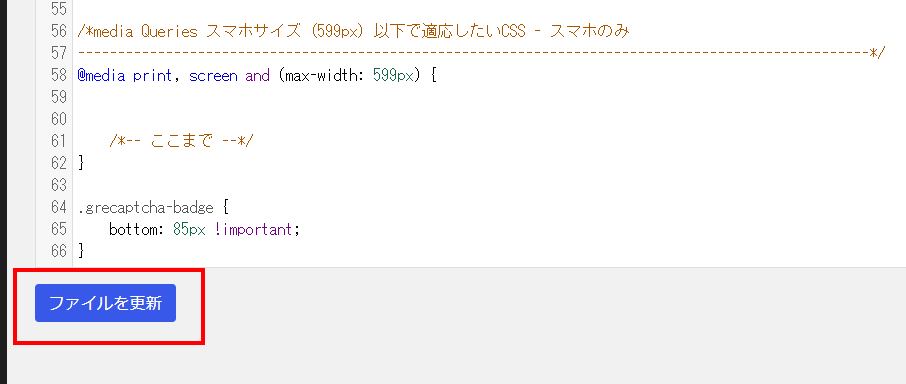The width and height of the screenshot is (906, 384).
Task: Place cursor on @media keyword
Action: click(x=101, y=76)
